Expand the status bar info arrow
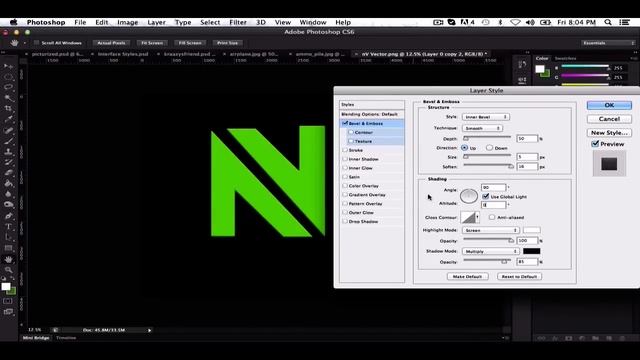This screenshot has height=360, width=640. pos(149,330)
